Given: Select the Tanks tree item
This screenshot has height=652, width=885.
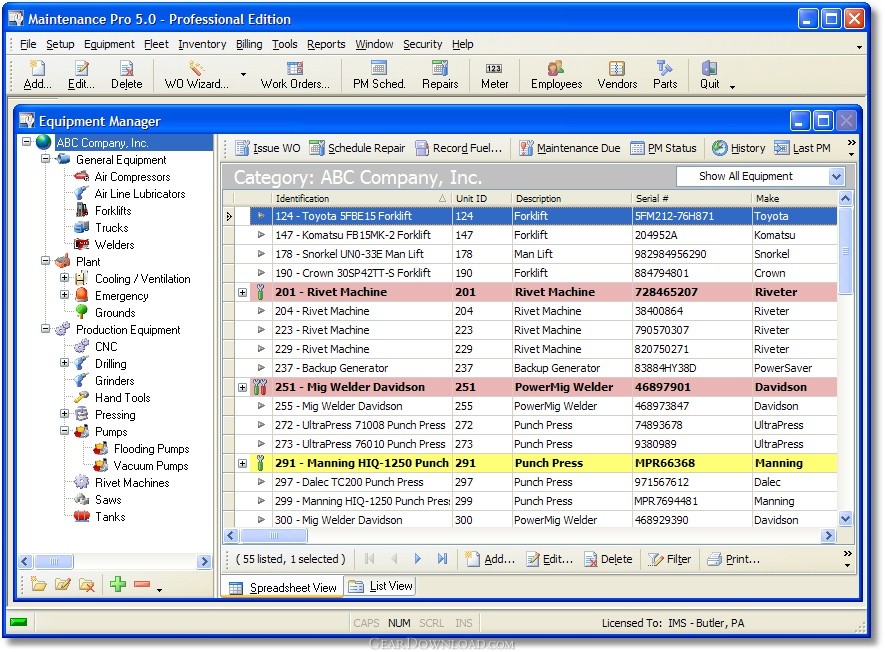Looking at the screenshot, I should (110, 517).
